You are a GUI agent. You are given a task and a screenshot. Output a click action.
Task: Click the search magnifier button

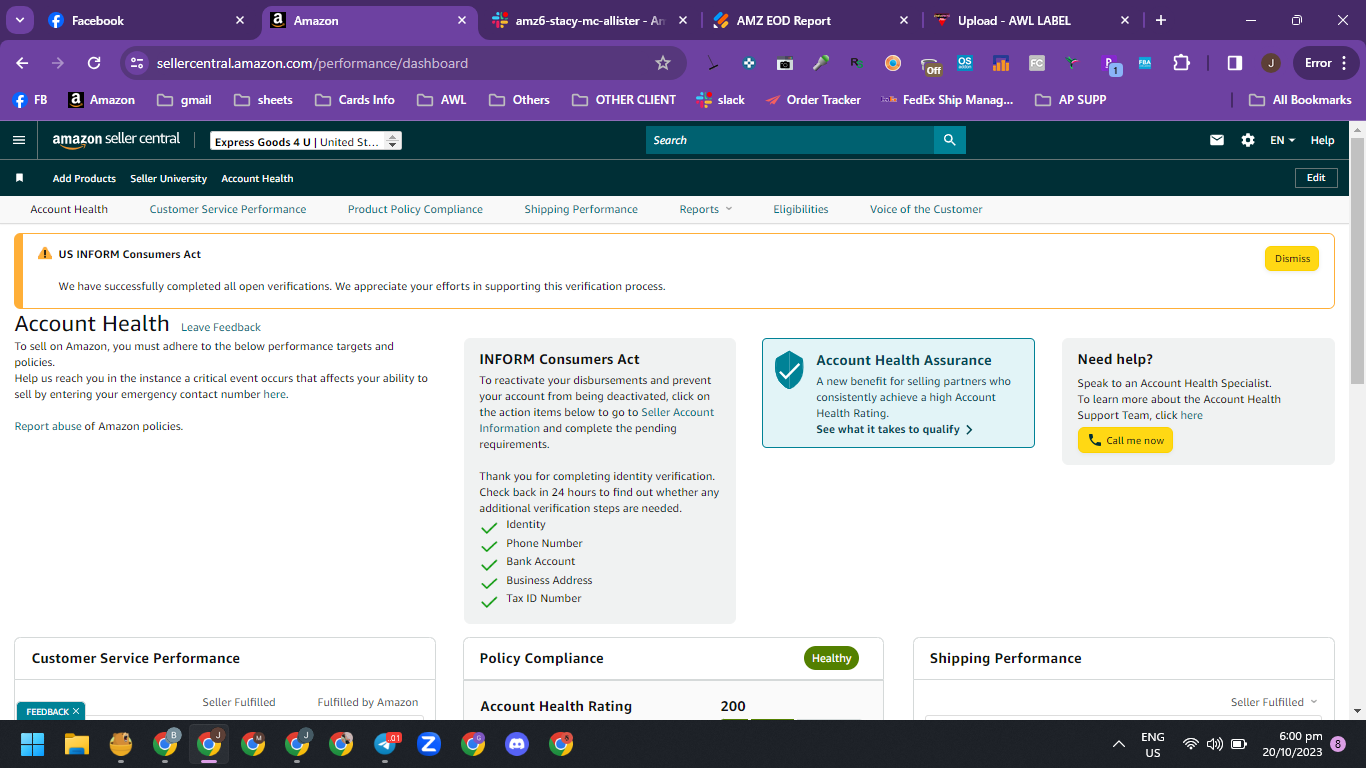point(949,140)
